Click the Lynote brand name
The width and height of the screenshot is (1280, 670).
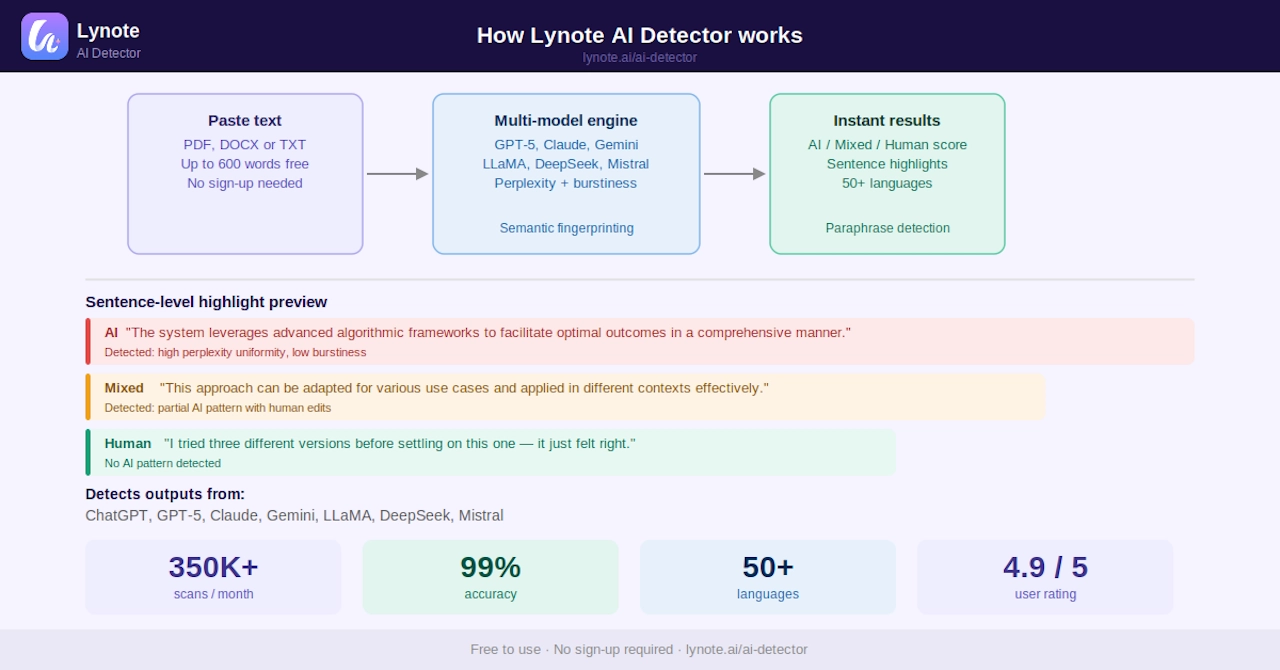click(108, 31)
